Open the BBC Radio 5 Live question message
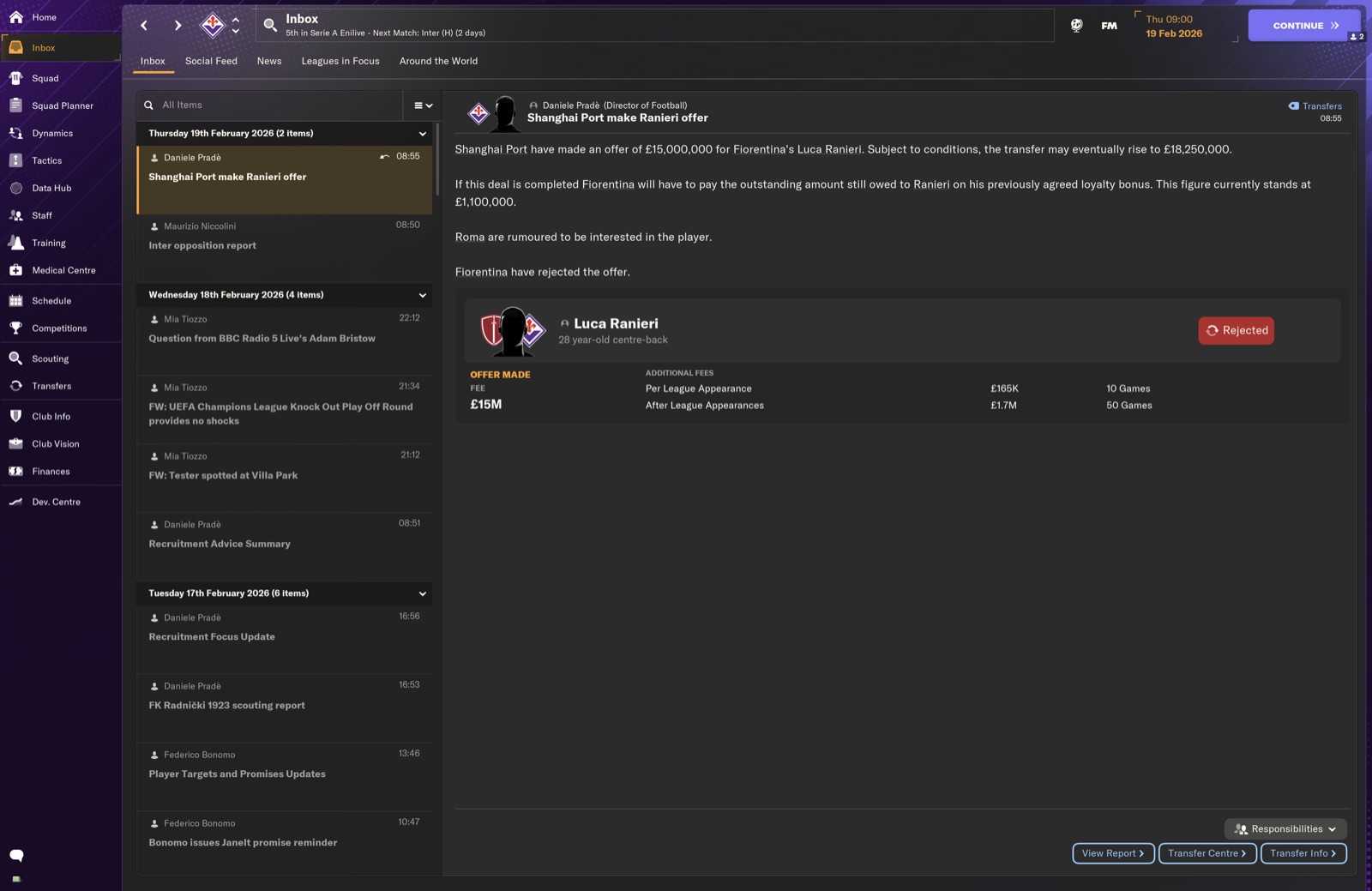Image resolution: width=1372 pixels, height=891 pixels. (x=284, y=340)
